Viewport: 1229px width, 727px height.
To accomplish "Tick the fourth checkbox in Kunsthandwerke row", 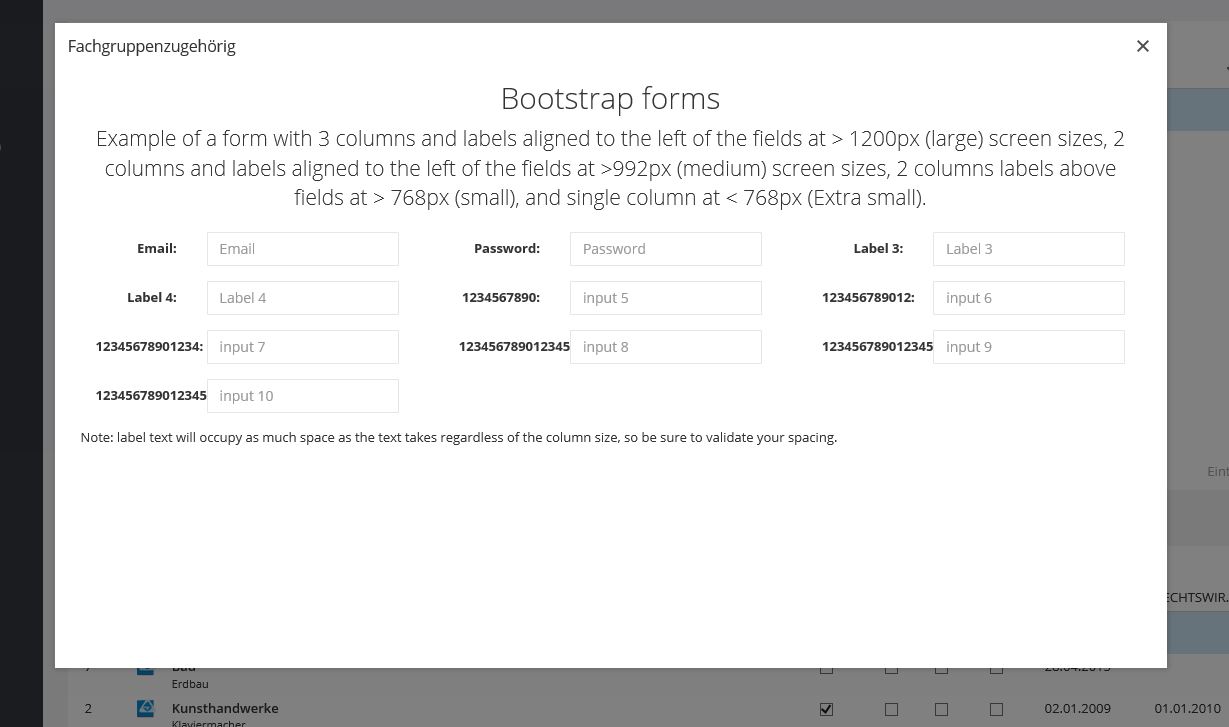I will (x=996, y=709).
